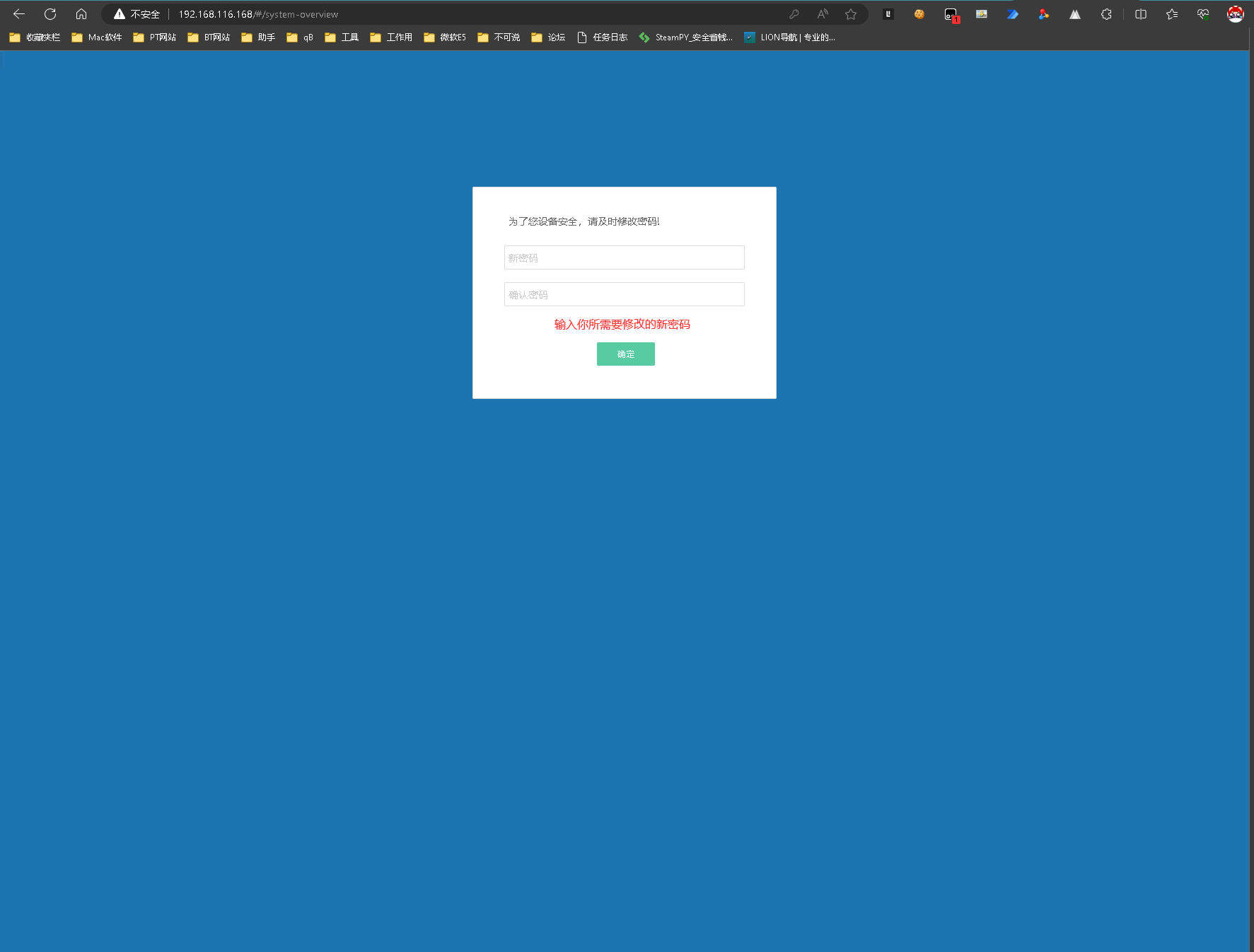The height and width of the screenshot is (952, 1254).
Task: Click the address bar URL
Action: pos(258,14)
